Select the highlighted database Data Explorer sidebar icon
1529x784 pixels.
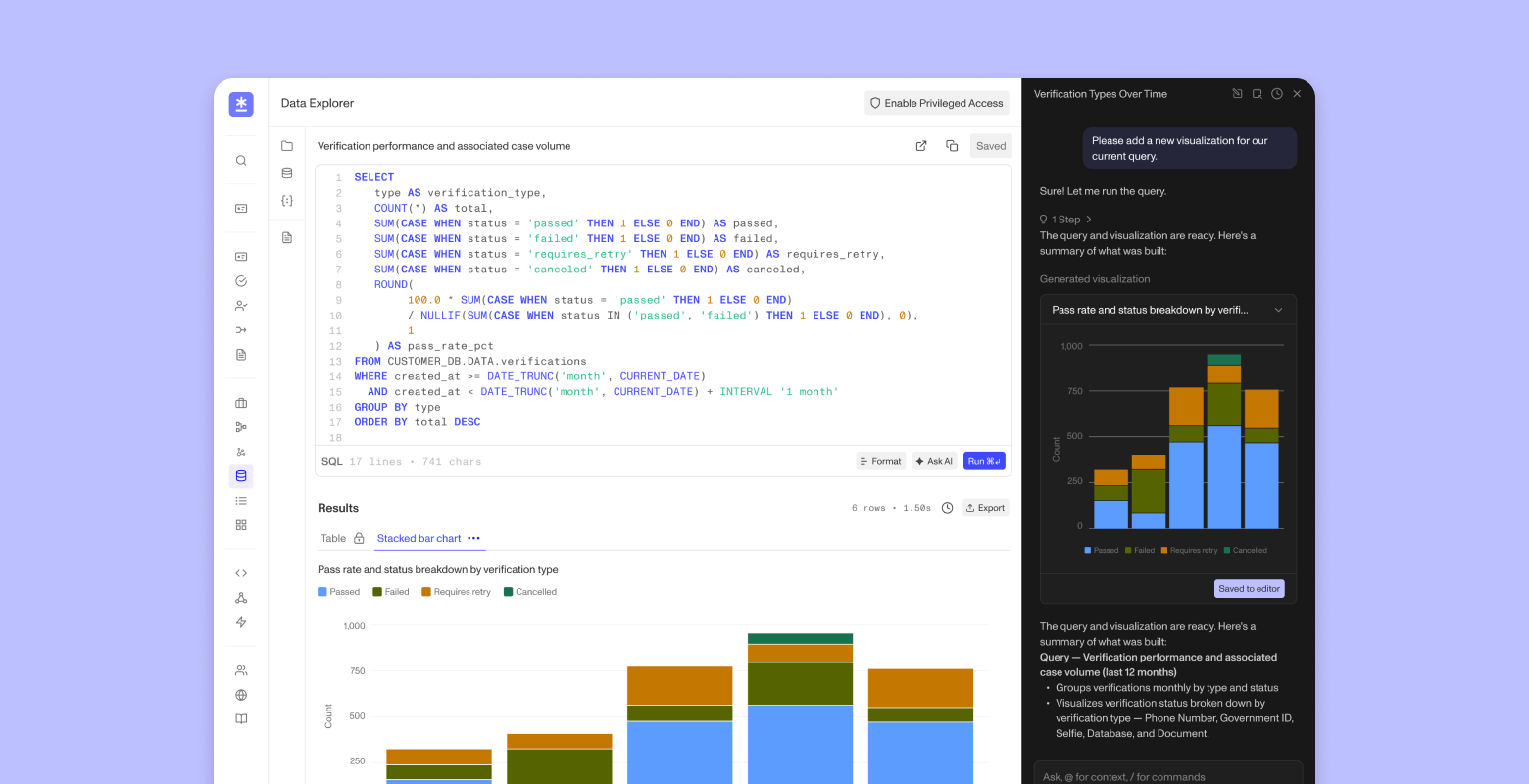[x=241, y=476]
